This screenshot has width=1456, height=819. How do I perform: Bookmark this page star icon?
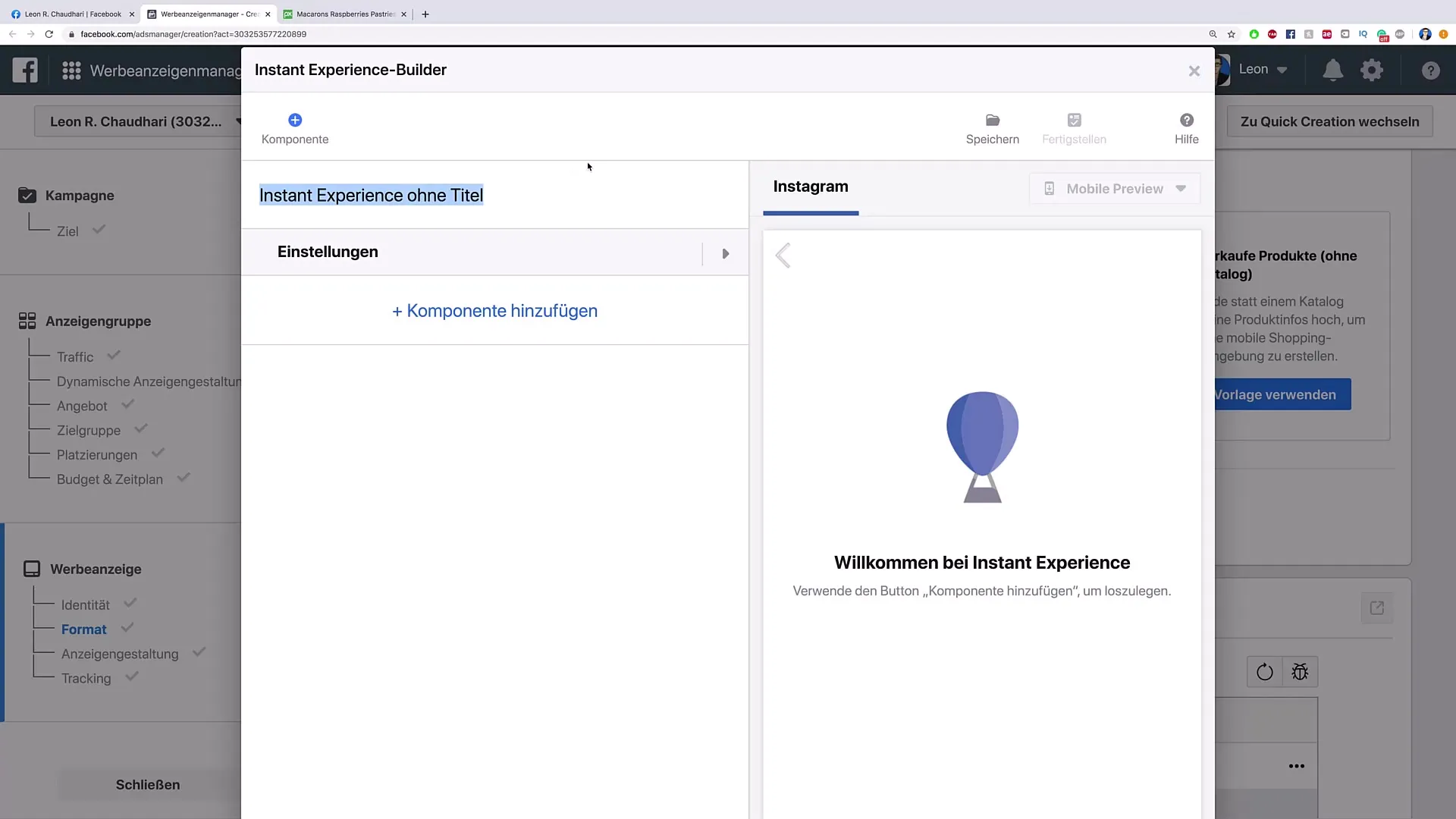tap(1232, 34)
